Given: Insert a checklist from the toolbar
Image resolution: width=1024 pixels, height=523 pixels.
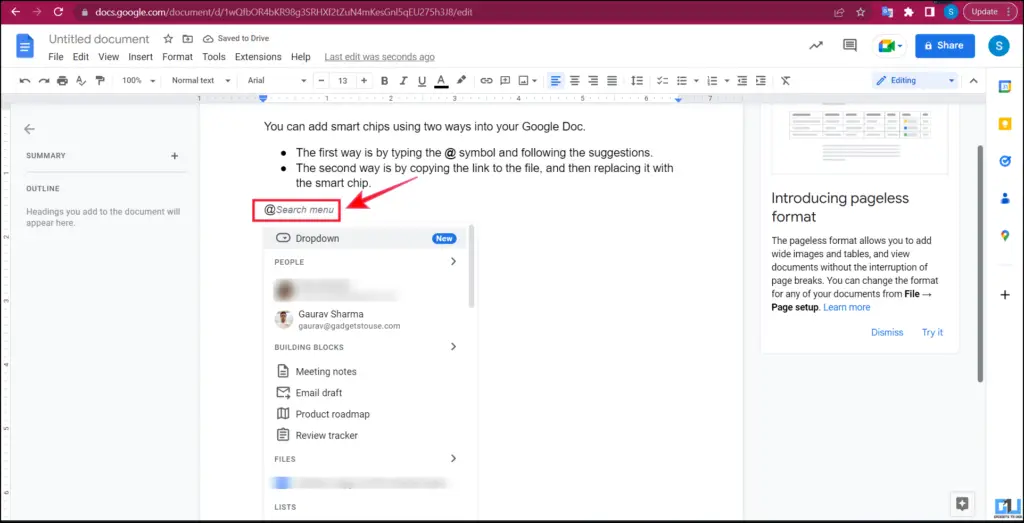Looking at the screenshot, I should (x=662, y=81).
